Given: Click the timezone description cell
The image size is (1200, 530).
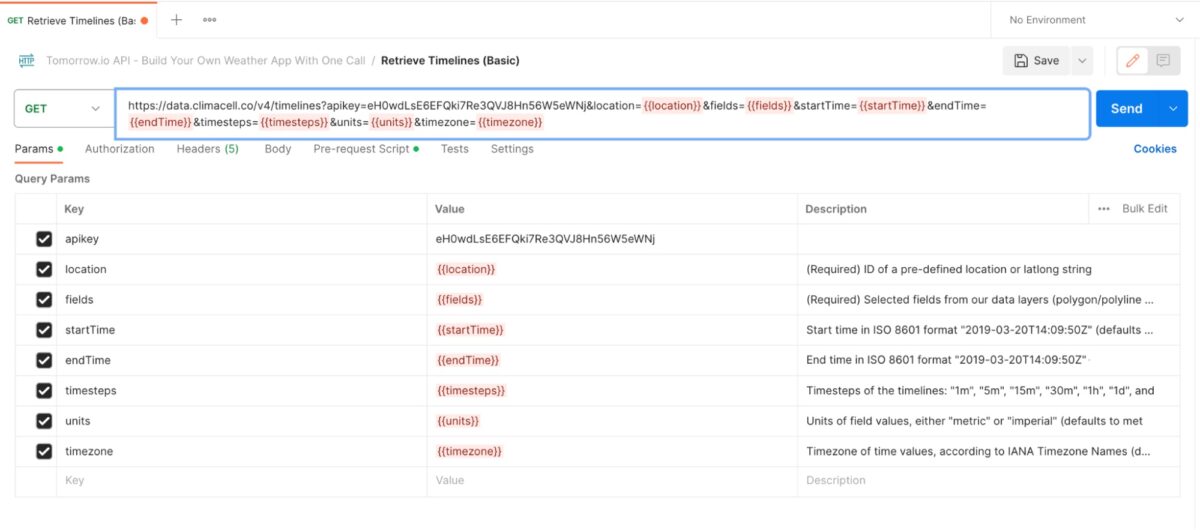Looking at the screenshot, I should (987, 451).
